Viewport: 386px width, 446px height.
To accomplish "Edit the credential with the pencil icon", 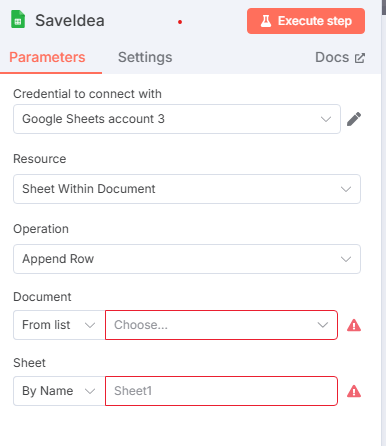I will click(354, 119).
